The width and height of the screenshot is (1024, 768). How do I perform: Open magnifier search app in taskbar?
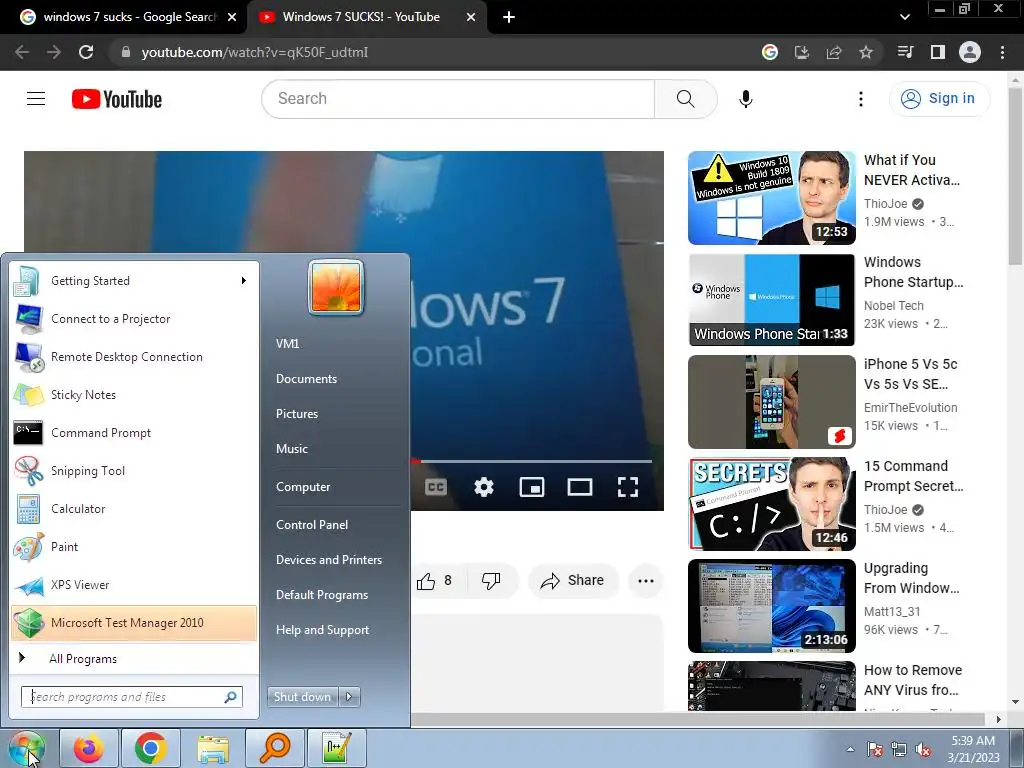click(275, 748)
